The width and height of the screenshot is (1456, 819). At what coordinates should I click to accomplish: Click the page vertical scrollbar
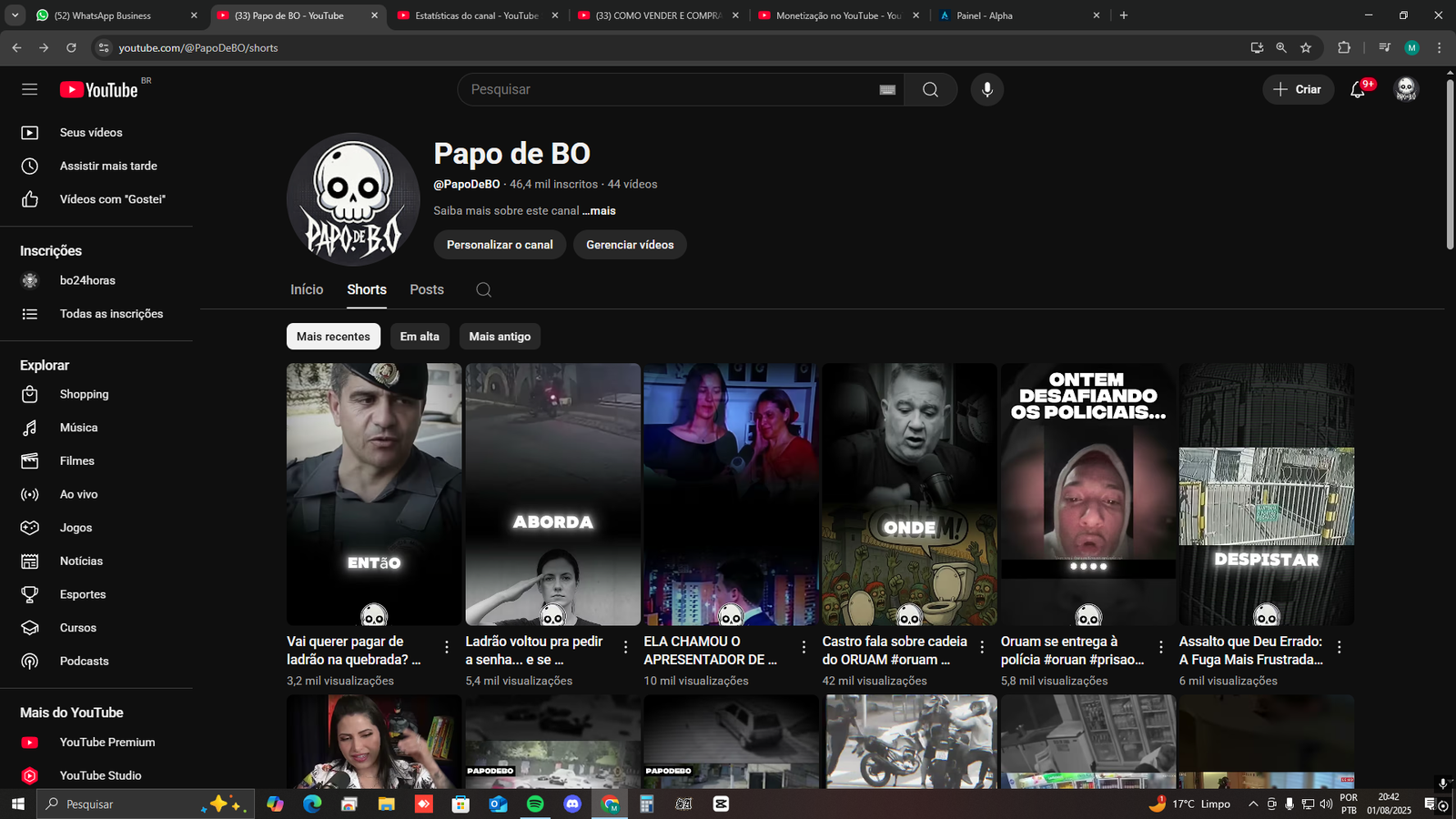click(1450, 164)
